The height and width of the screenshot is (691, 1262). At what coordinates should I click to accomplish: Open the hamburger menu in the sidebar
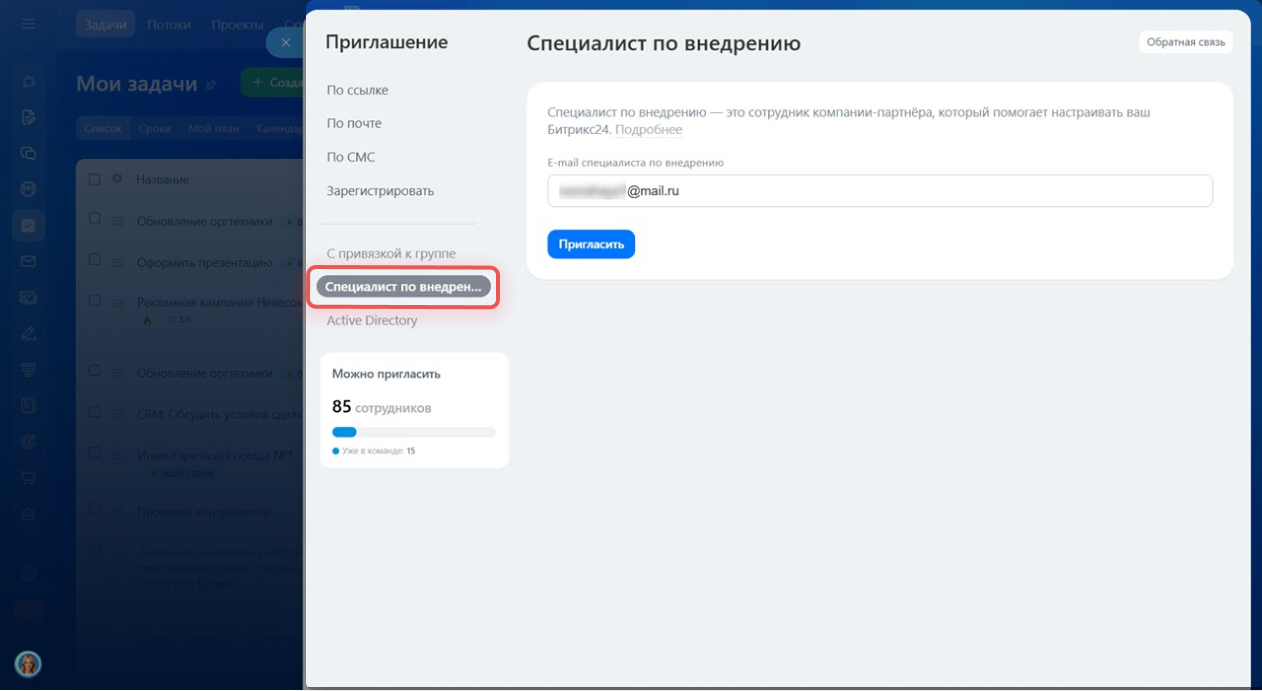coord(28,24)
